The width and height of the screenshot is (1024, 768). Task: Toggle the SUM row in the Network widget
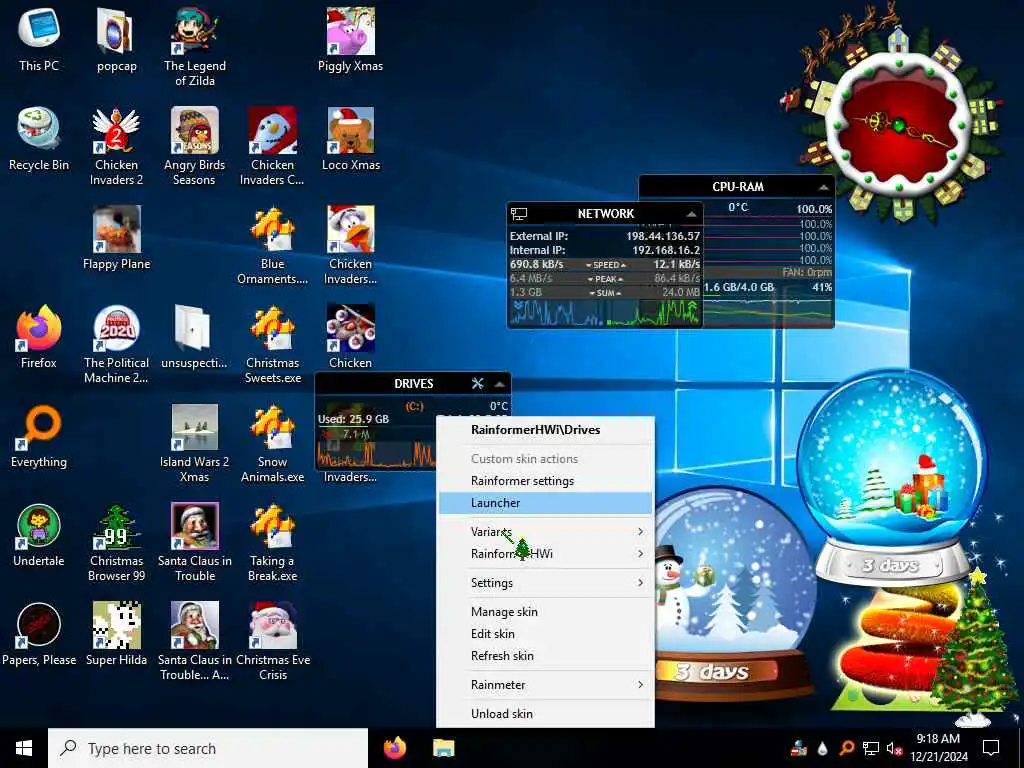tap(605, 293)
